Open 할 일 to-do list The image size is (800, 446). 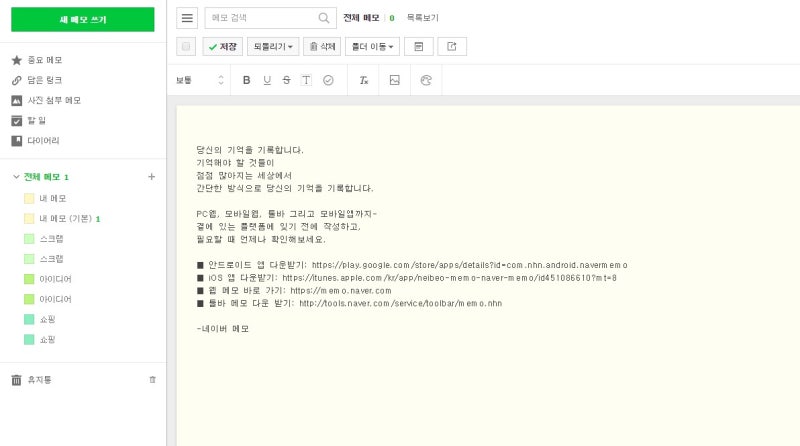36,120
